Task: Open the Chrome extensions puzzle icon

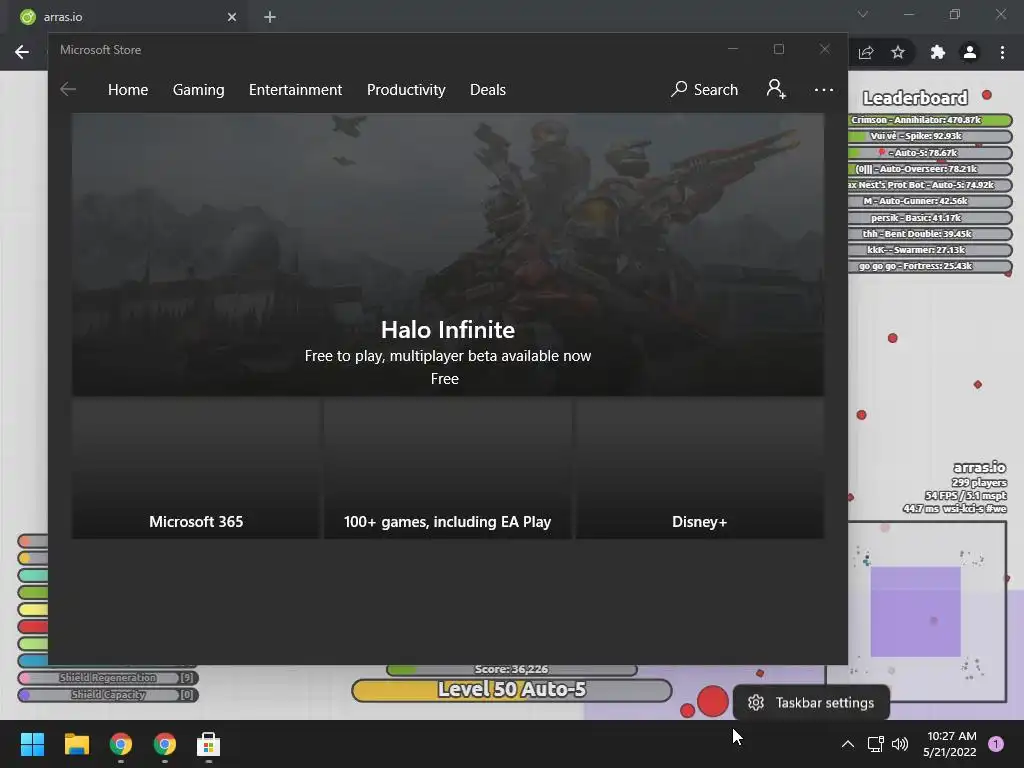Action: (938, 52)
